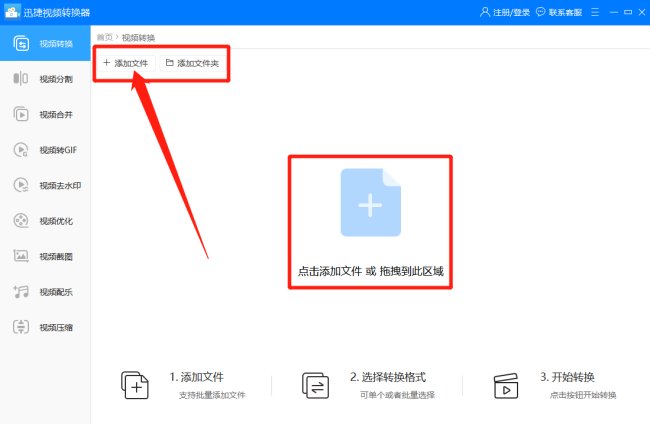Select the 视频压缩 sidebar icon
Image resolution: width=650 pixels, height=424 pixels.
[21, 327]
